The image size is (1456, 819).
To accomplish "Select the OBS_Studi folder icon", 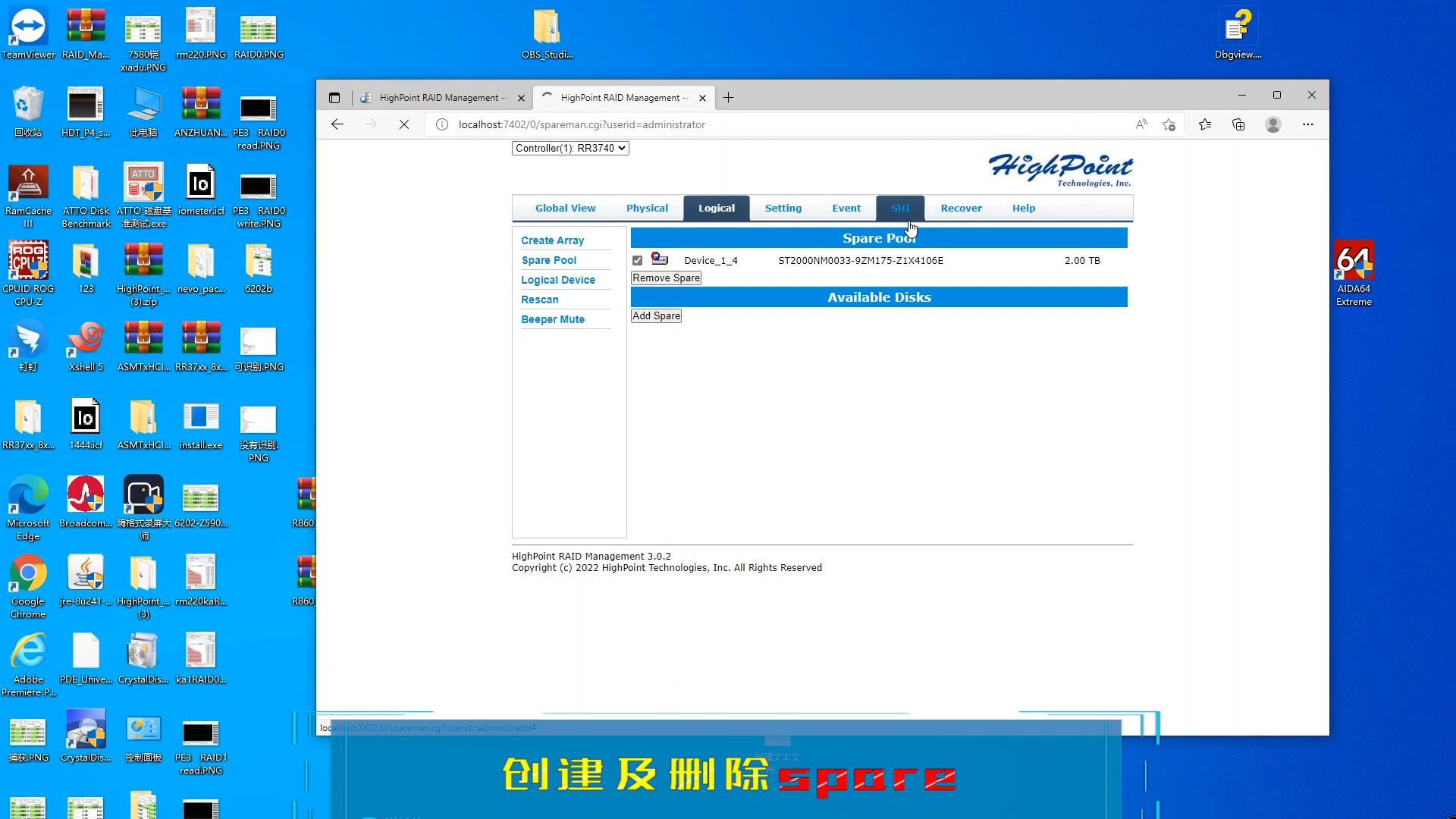I will point(547,34).
